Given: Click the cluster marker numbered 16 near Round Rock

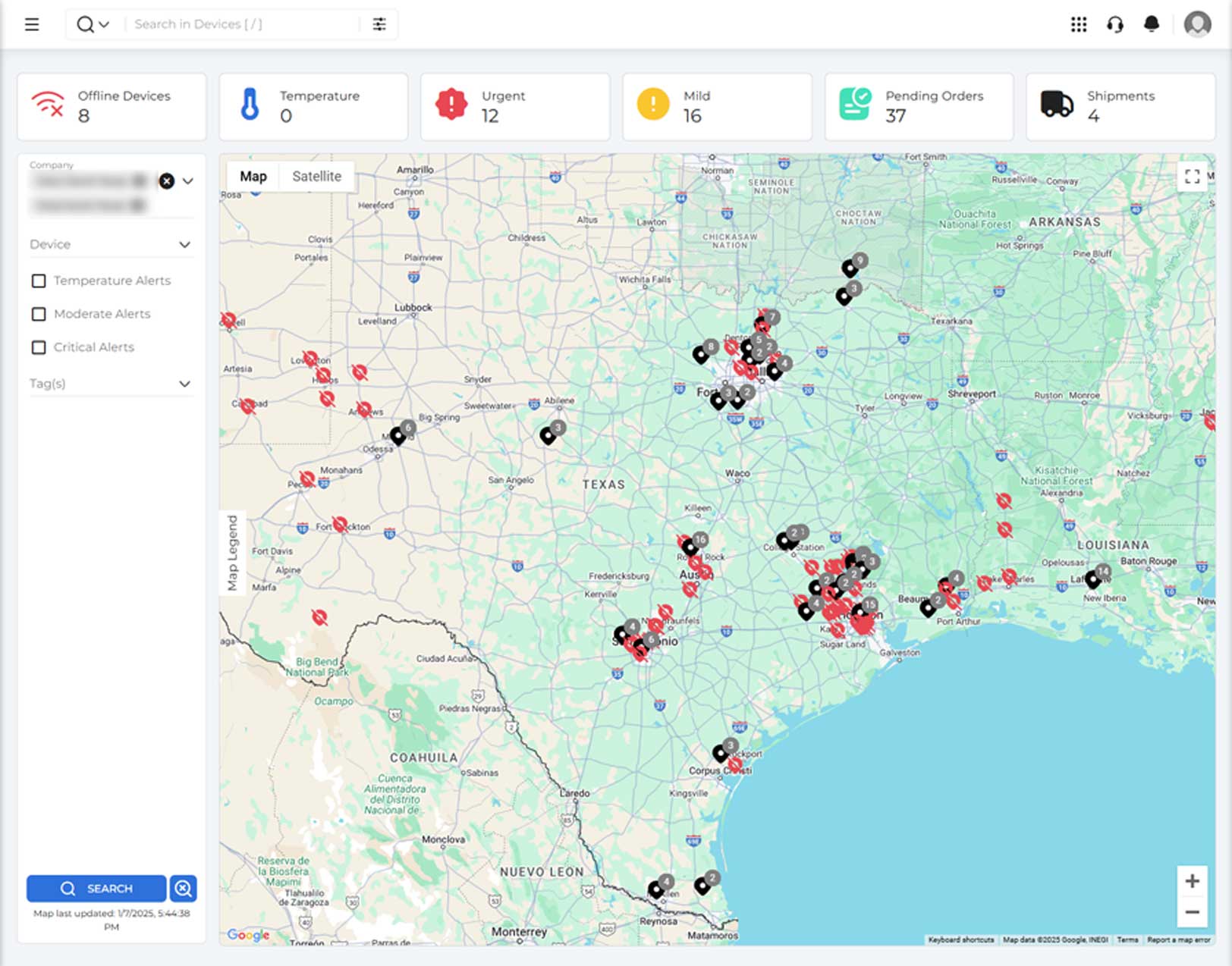Looking at the screenshot, I should [x=690, y=547].
